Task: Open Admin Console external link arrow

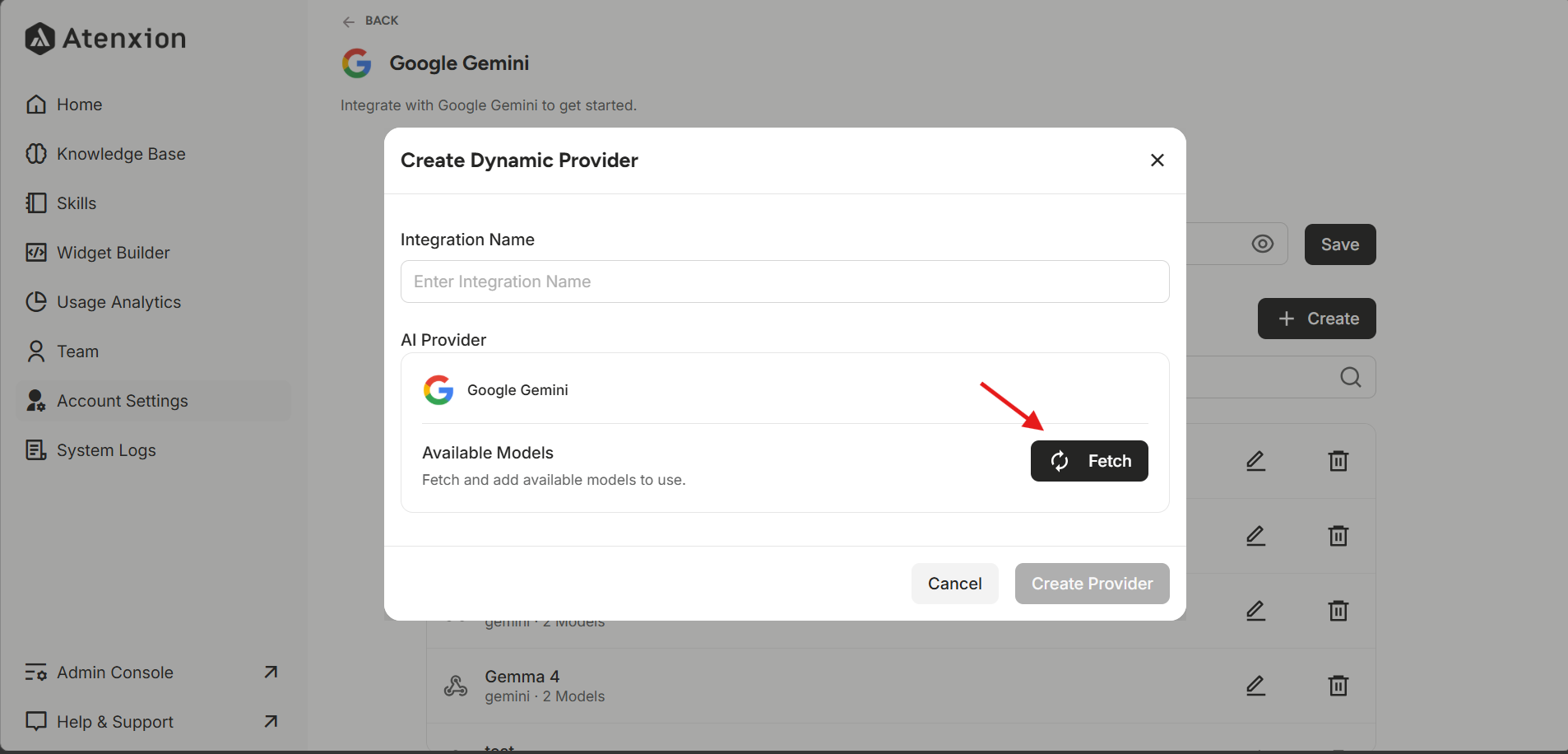Action: (271, 673)
